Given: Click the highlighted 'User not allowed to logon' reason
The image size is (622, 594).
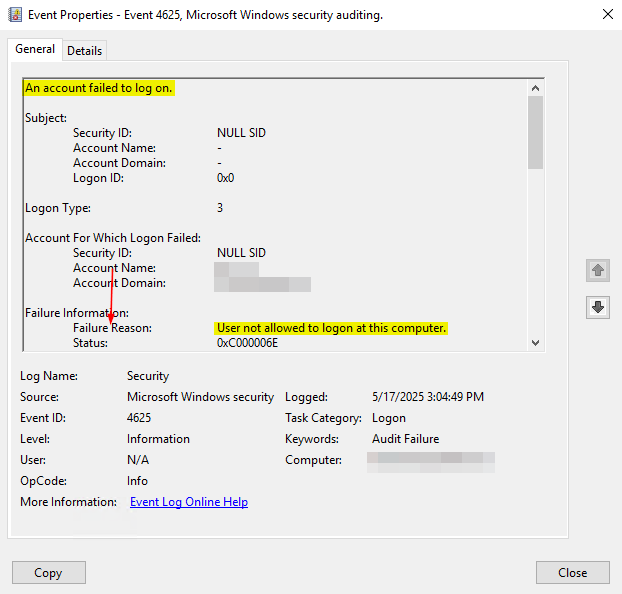Looking at the screenshot, I should (331, 328).
